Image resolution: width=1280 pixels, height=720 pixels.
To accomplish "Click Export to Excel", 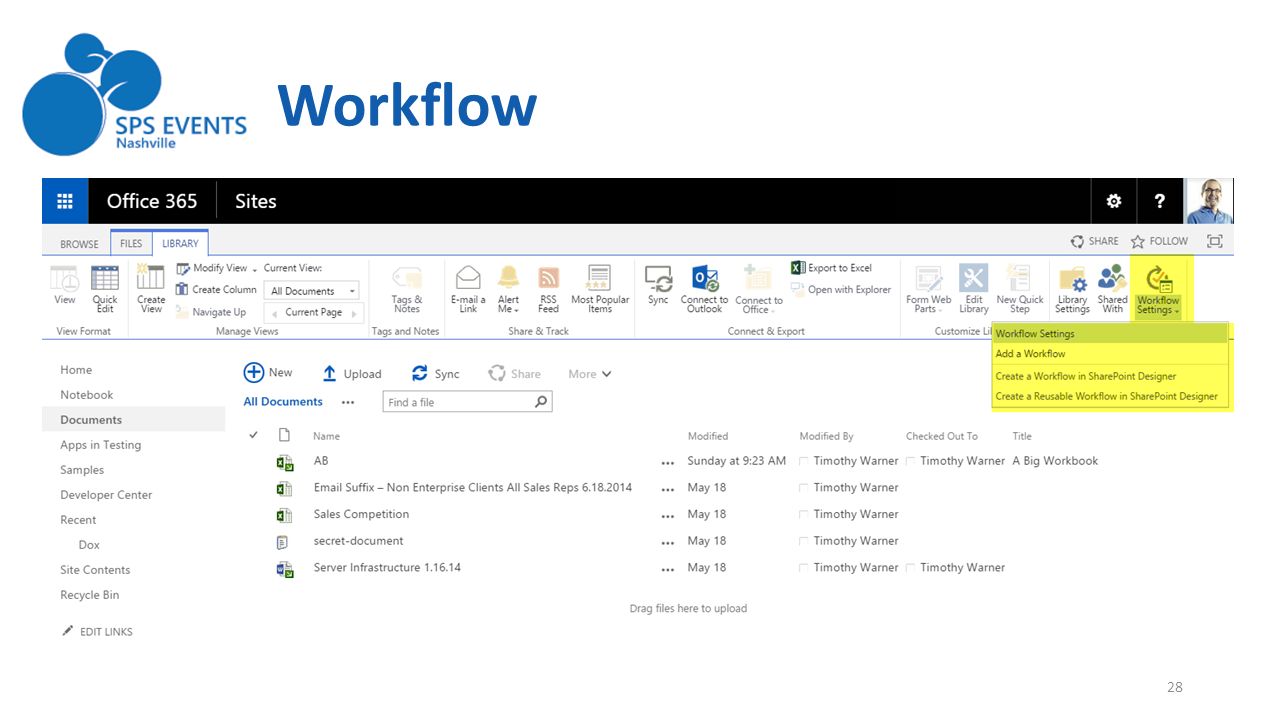I will pos(832,268).
